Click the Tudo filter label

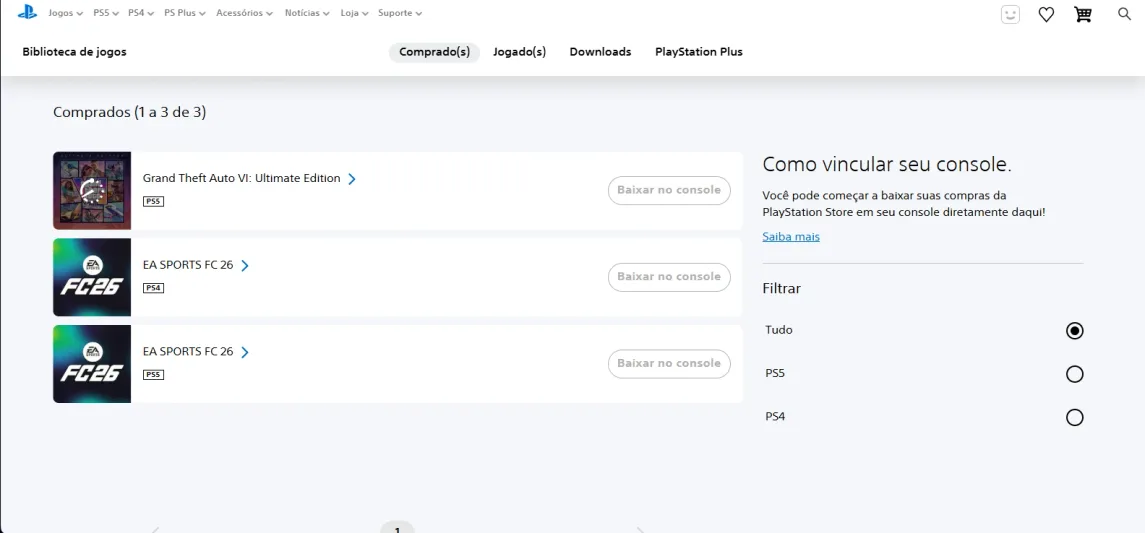coord(778,330)
